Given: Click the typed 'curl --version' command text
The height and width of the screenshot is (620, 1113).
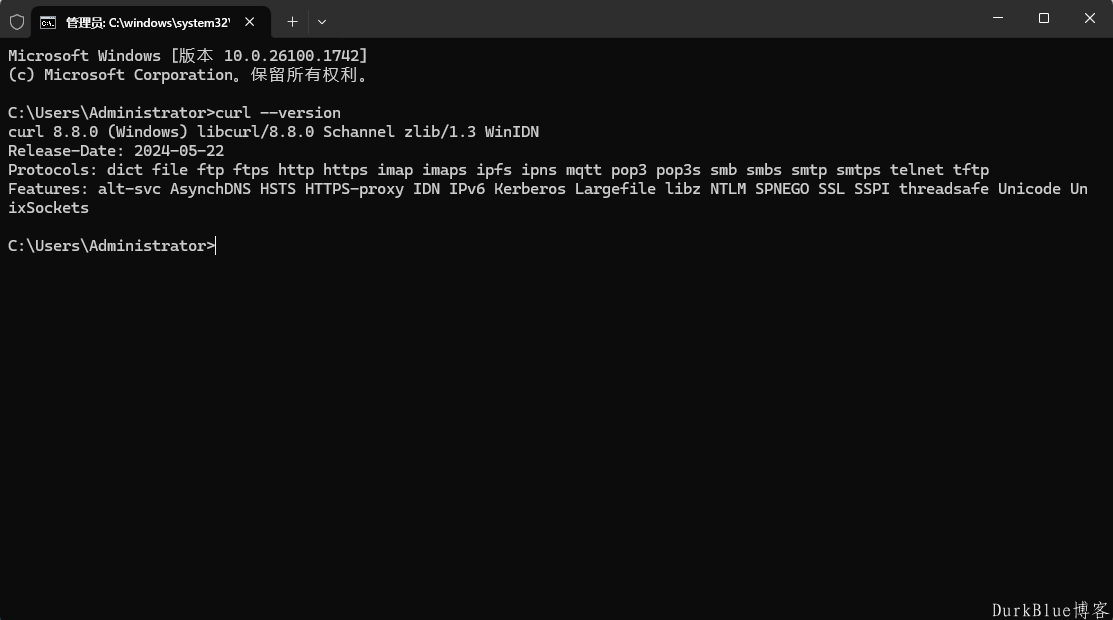Looking at the screenshot, I should pyautogui.click(x=278, y=113).
